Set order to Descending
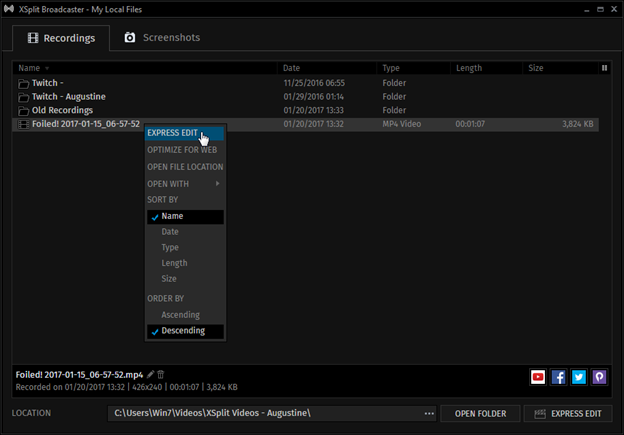 click(185, 331)
